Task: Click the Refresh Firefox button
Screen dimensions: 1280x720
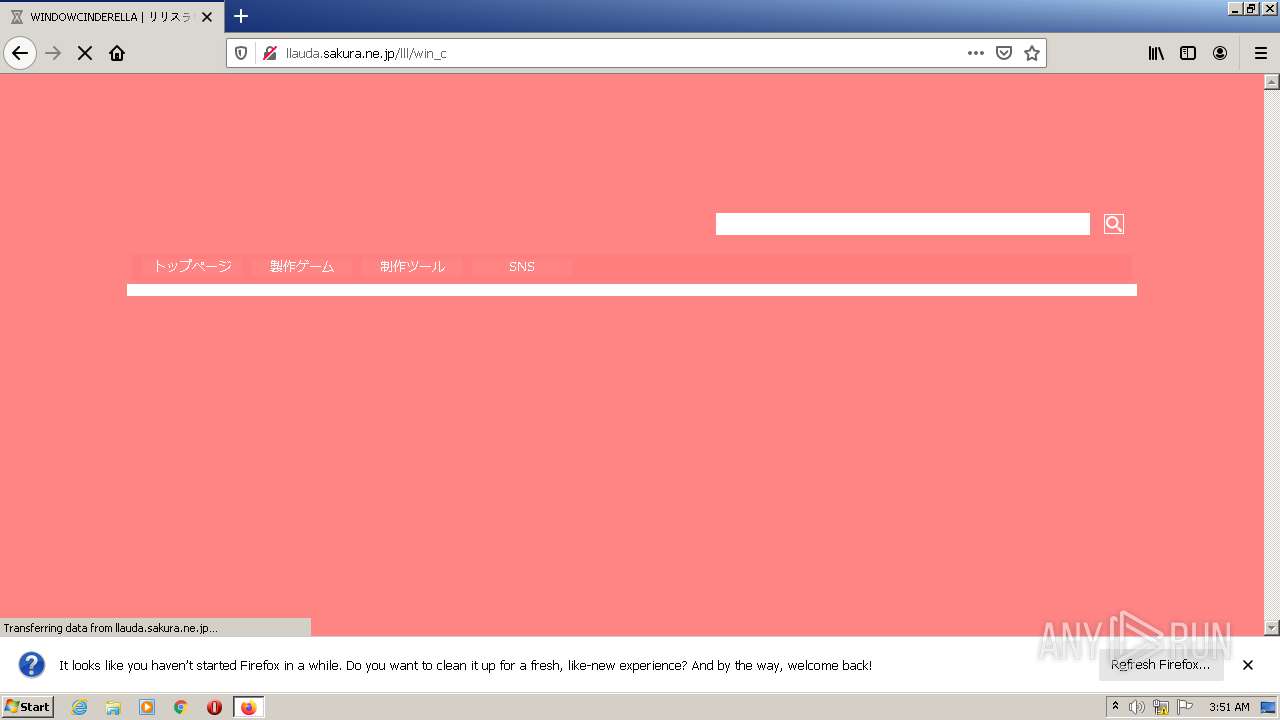Action: (x=1161, y=665)
